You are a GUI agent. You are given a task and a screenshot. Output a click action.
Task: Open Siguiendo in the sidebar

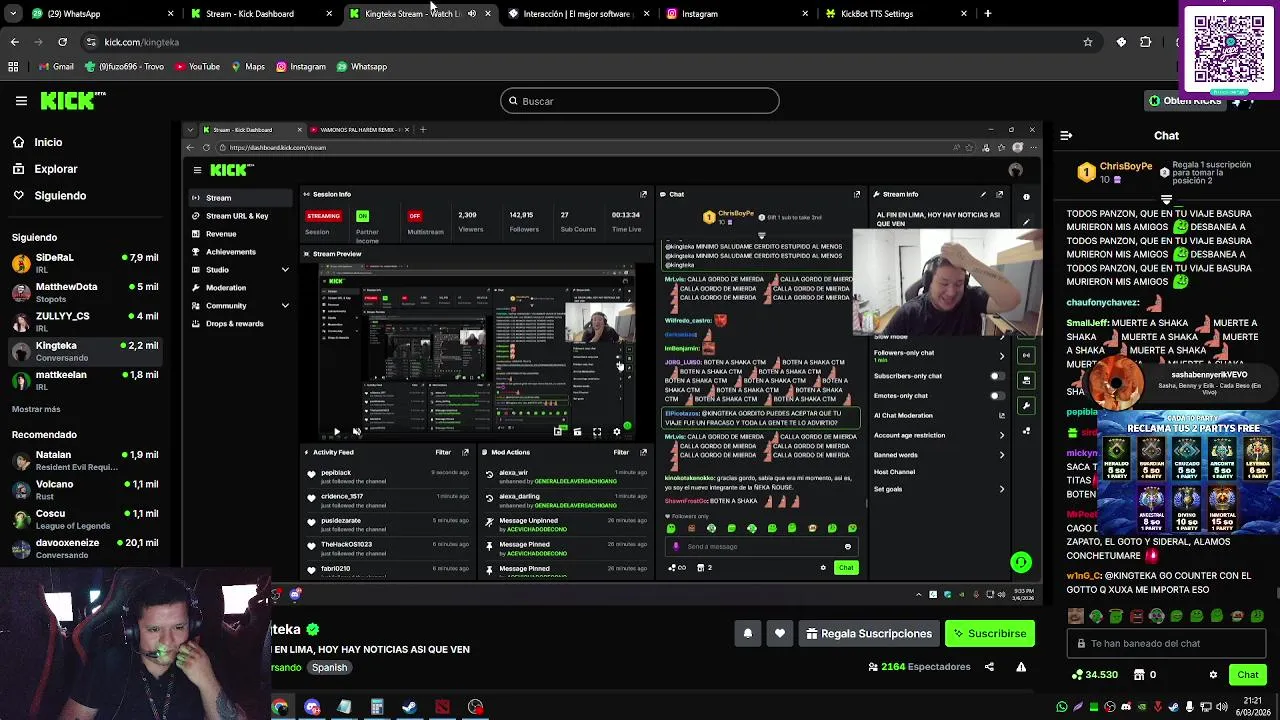click(60, 195)
